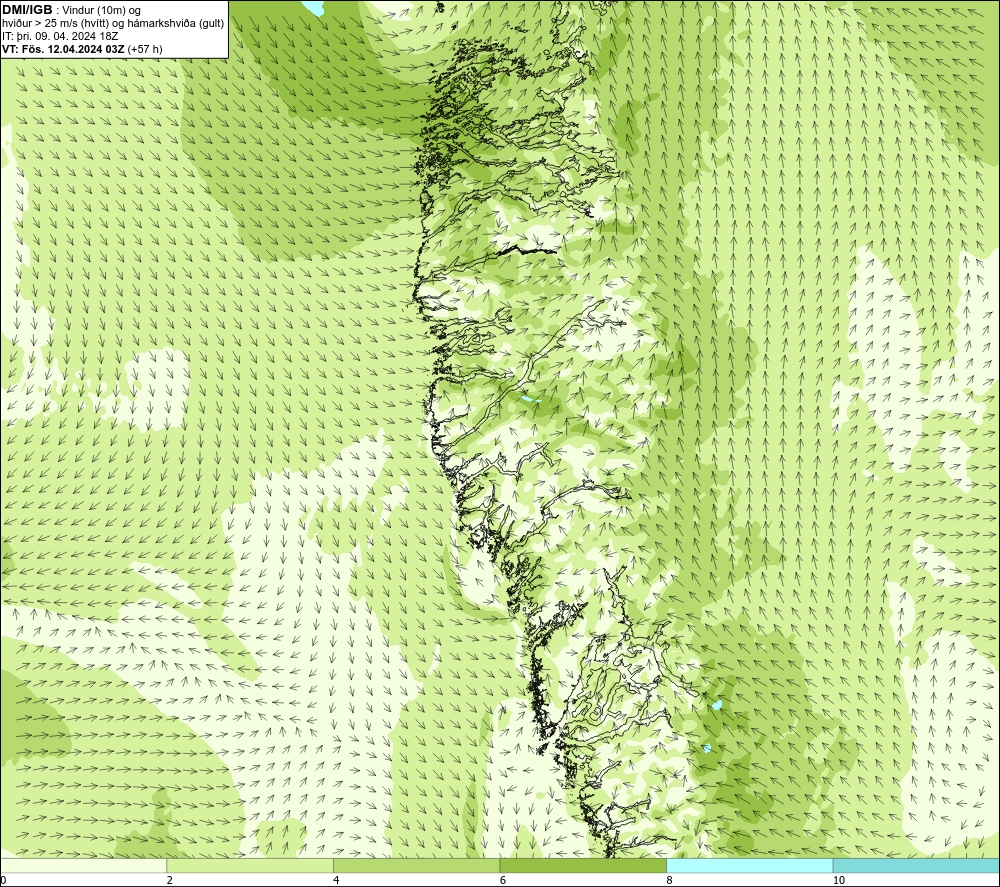1000x887 pixels.
Task: Click the 6–8 m/s dark green legend swatch
Action: 583,866
